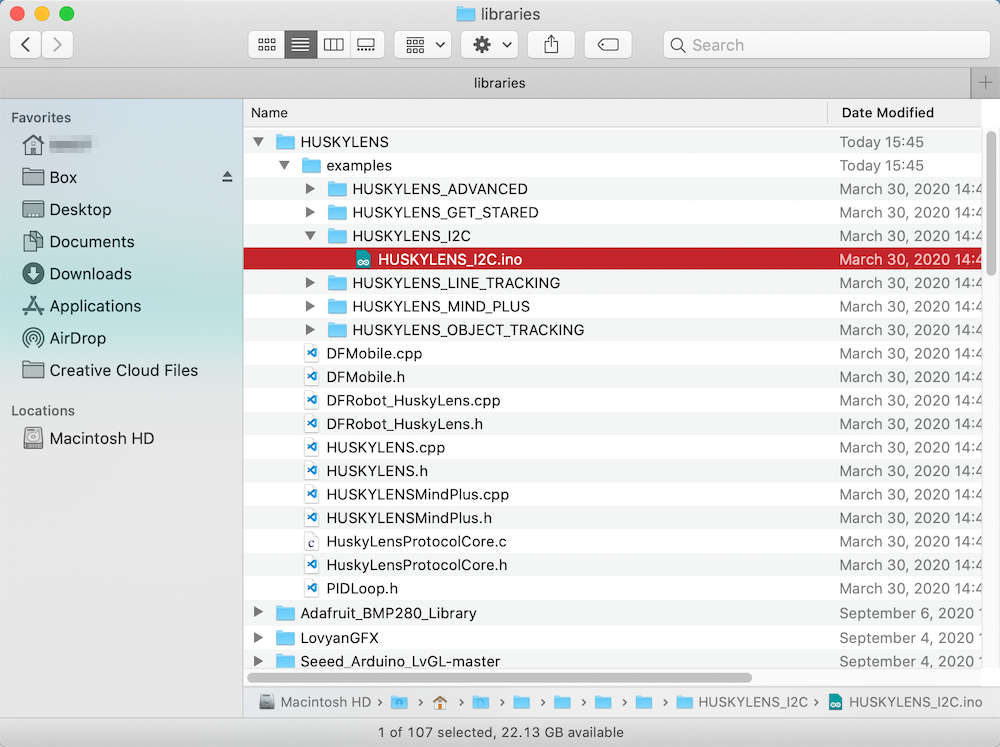This screenshot has height=747, width=1000.
Task: Expand the LovyanGFX folder
Action: coord(258,637)
